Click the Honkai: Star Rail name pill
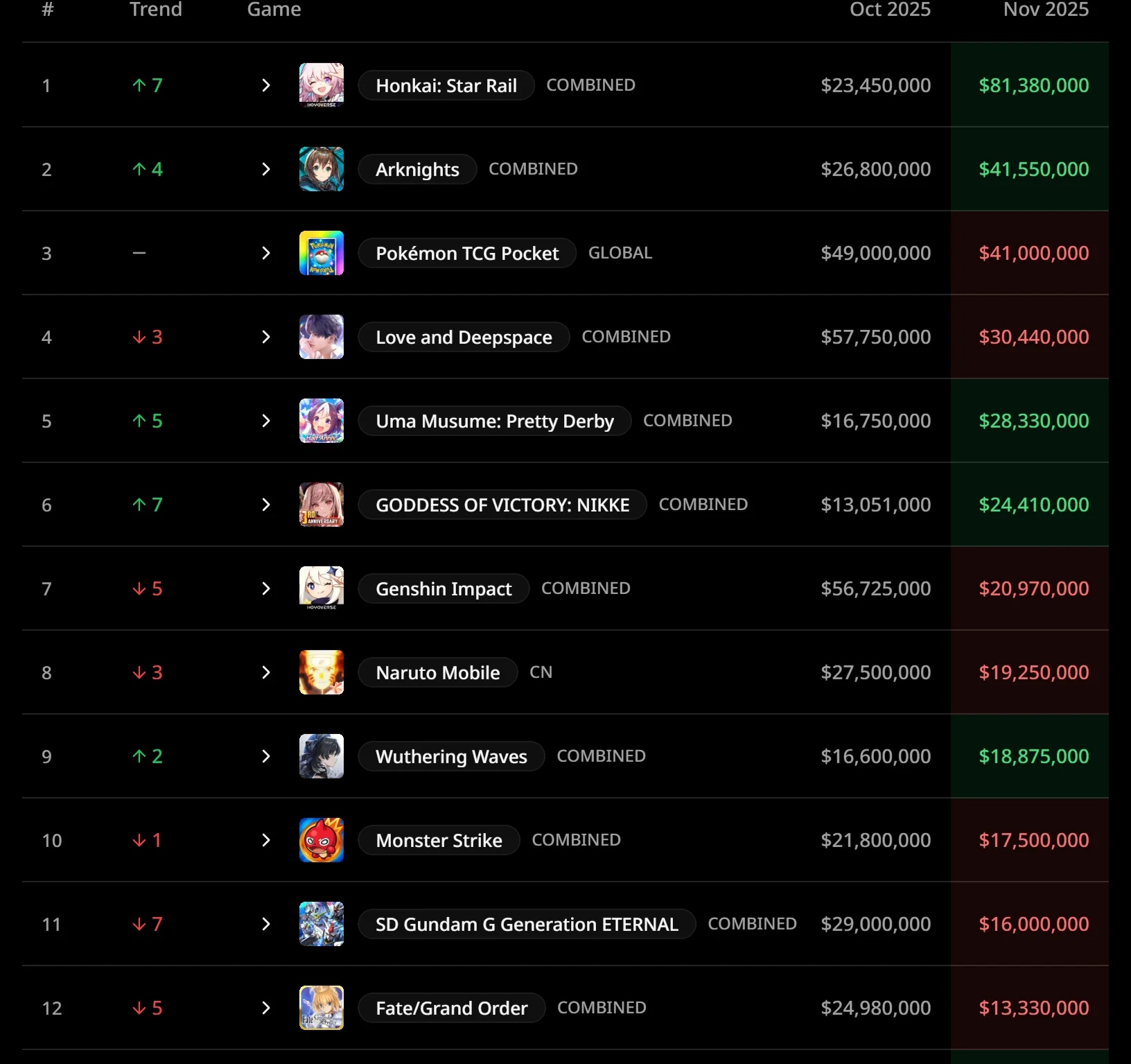 click(446, 85)
